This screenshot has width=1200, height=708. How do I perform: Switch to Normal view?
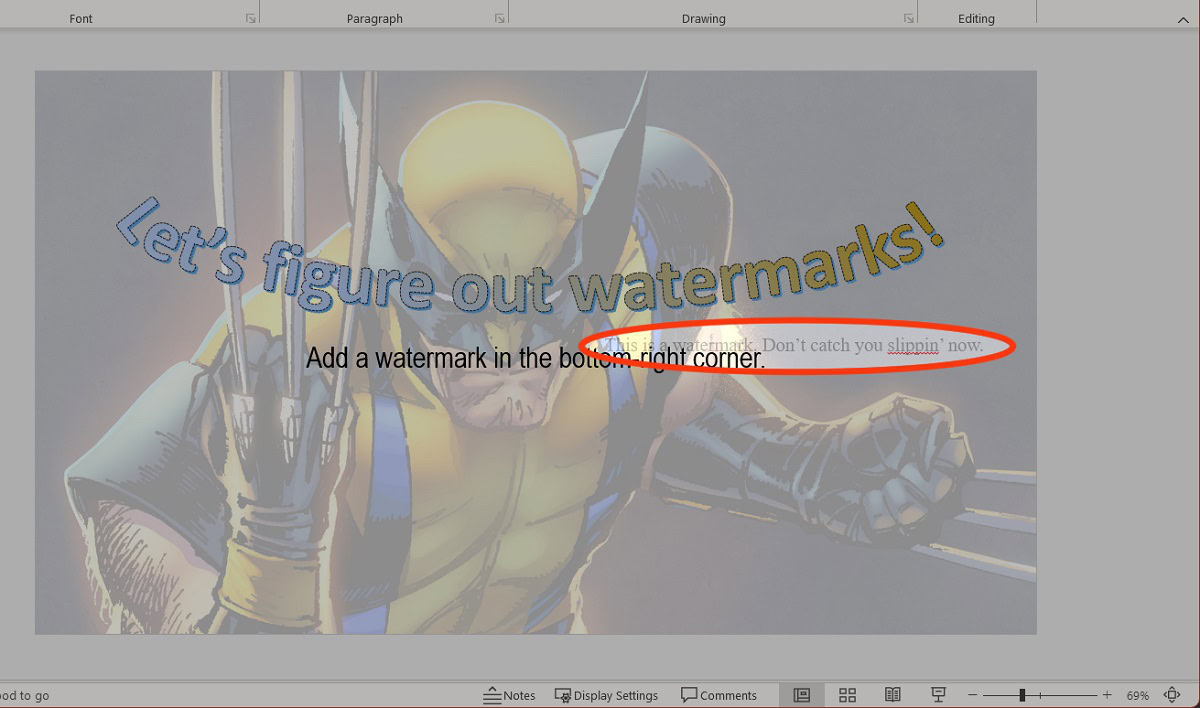tap(801, 695)
